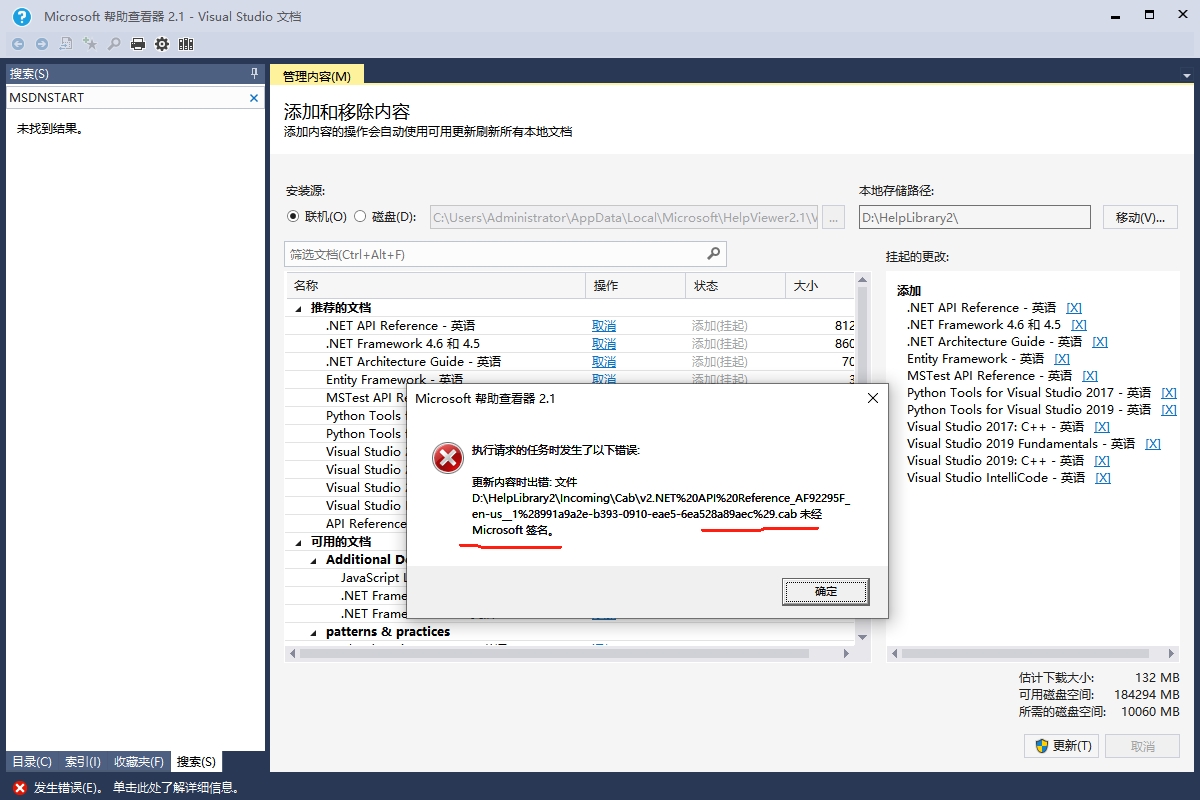
Task: Switch to the 索引(I) tab
Action: point(83,762)
